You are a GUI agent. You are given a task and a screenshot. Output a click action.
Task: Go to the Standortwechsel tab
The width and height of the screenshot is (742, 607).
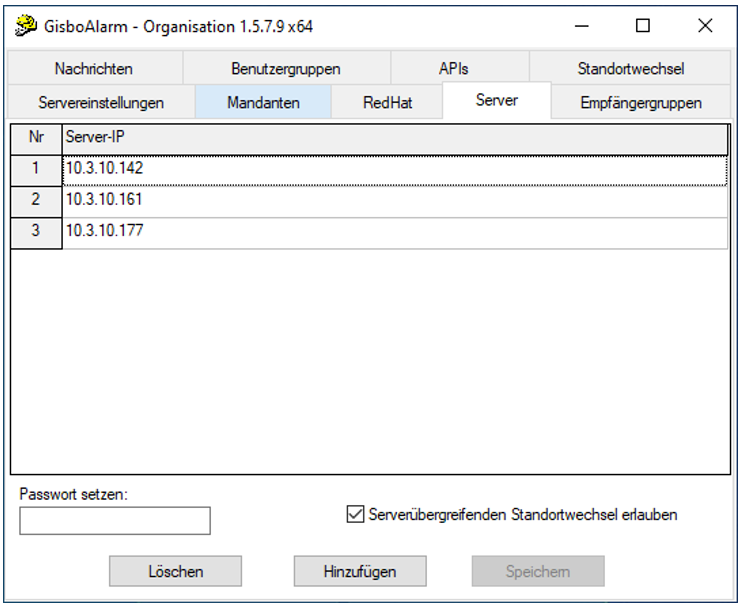click(630, 69)
